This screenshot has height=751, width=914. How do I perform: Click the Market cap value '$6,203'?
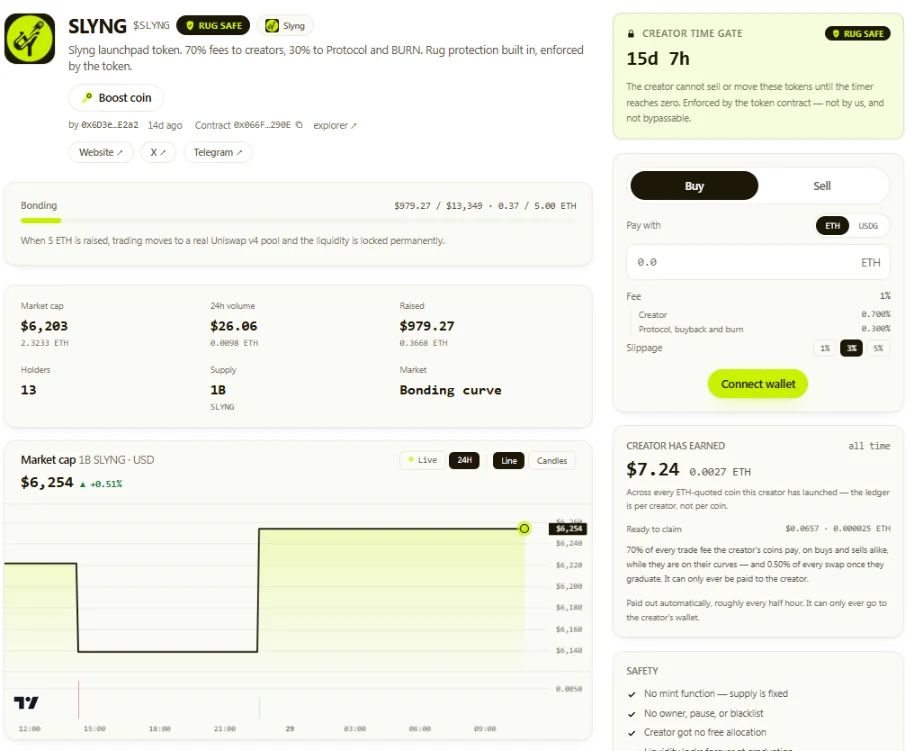pos(44,326)
